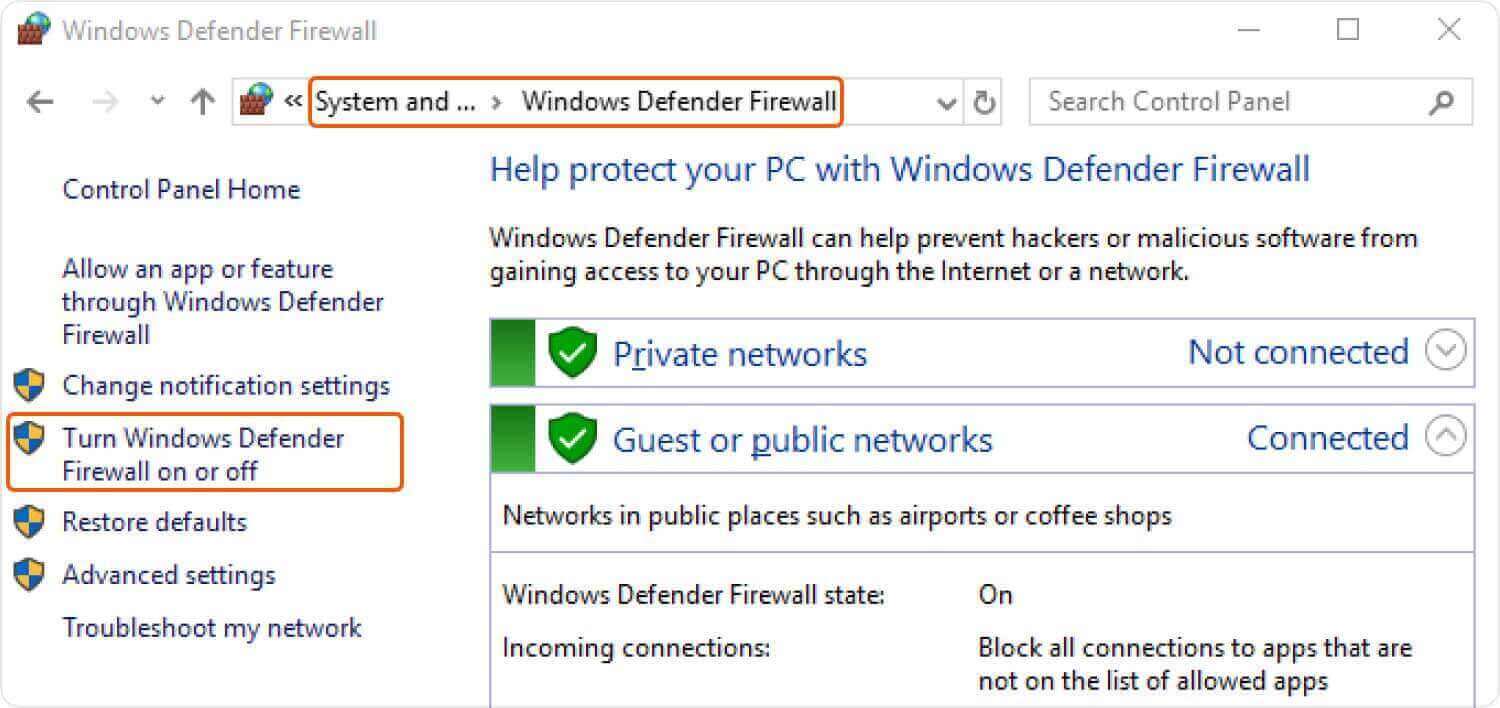Click the back navigation arrow
This screenshot has width=1500, height=708.
[x=40, y=102]
